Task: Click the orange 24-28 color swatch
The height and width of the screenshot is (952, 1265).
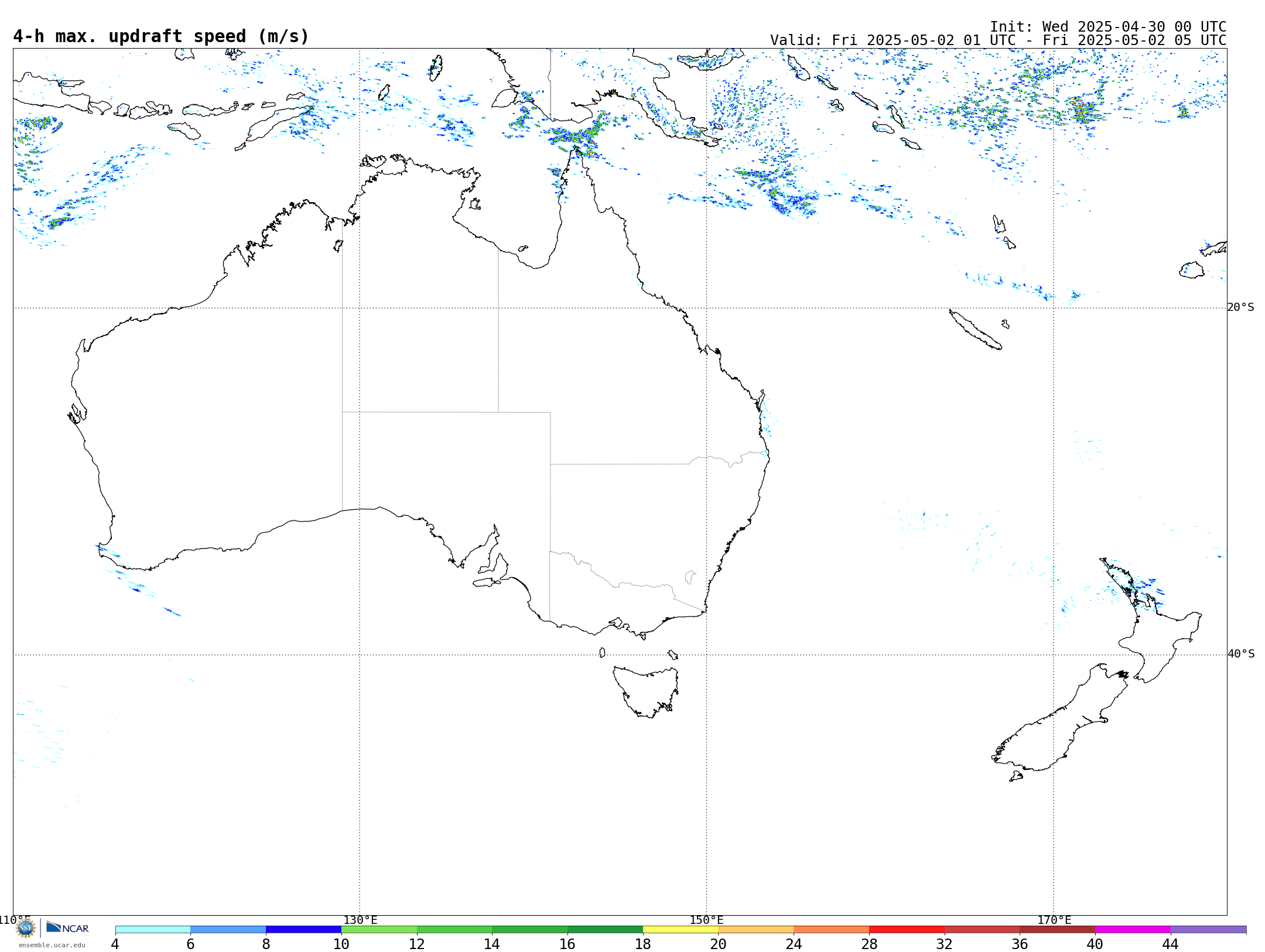Action: click(x=832, y=930)
